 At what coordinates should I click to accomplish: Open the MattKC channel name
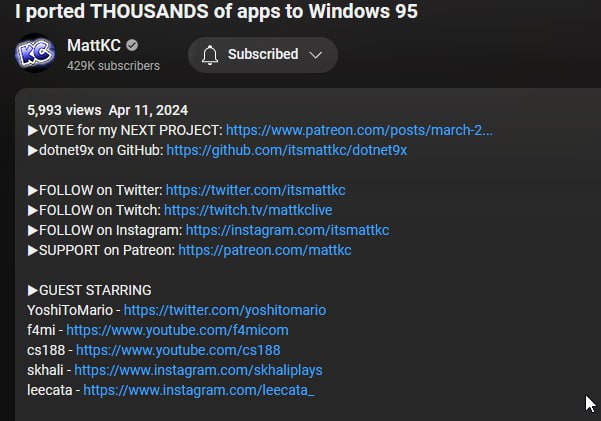coord(94,45)
